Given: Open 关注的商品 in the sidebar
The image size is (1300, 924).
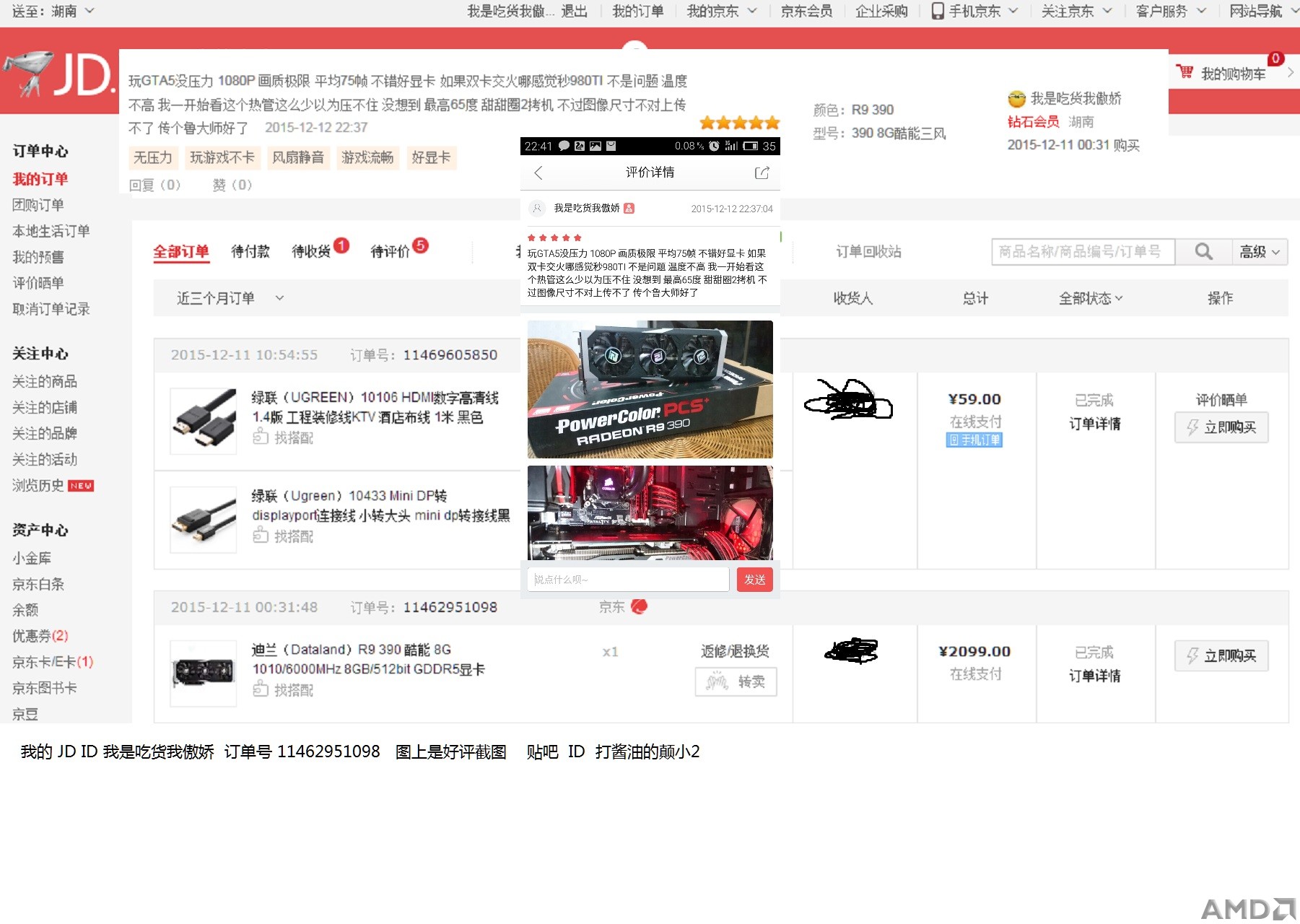Looking at the screenshot, I should [45, 381].
